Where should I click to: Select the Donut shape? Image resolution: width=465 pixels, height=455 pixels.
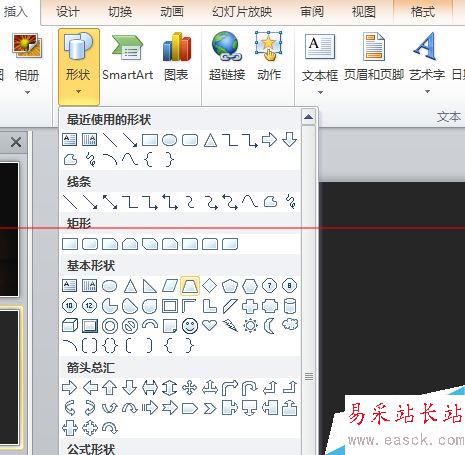[x=110, y=326]
